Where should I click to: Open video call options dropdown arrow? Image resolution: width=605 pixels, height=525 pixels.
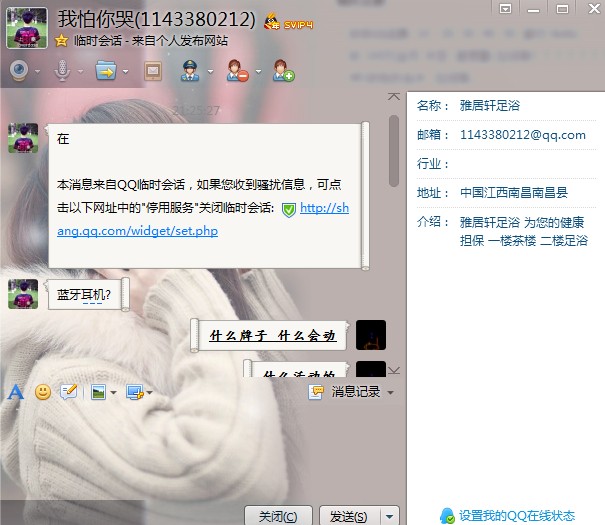[37, 71]
